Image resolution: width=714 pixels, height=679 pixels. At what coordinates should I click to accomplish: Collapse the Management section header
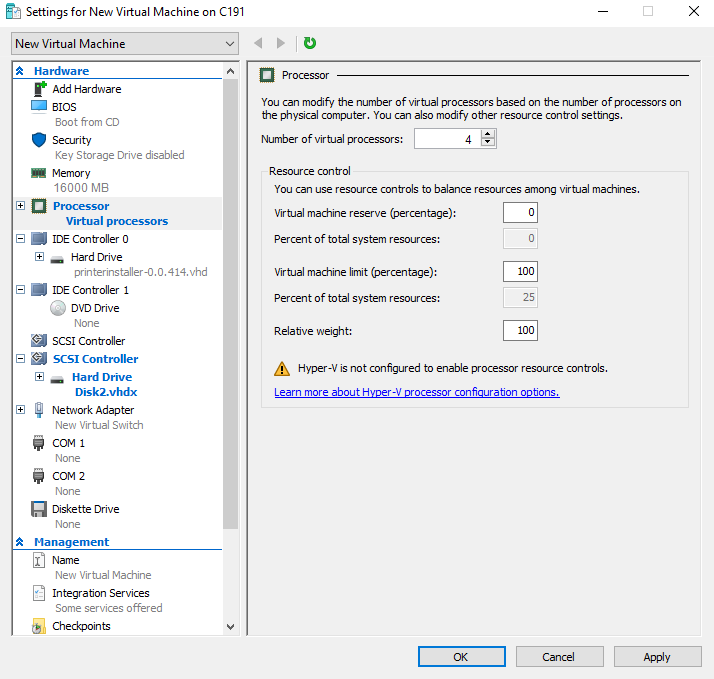click(x=20, y=541)
